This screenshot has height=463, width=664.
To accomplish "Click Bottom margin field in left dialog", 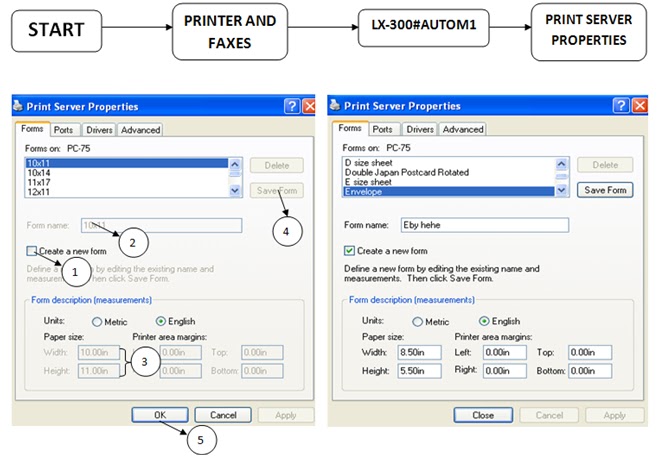I will click(263, 371).
